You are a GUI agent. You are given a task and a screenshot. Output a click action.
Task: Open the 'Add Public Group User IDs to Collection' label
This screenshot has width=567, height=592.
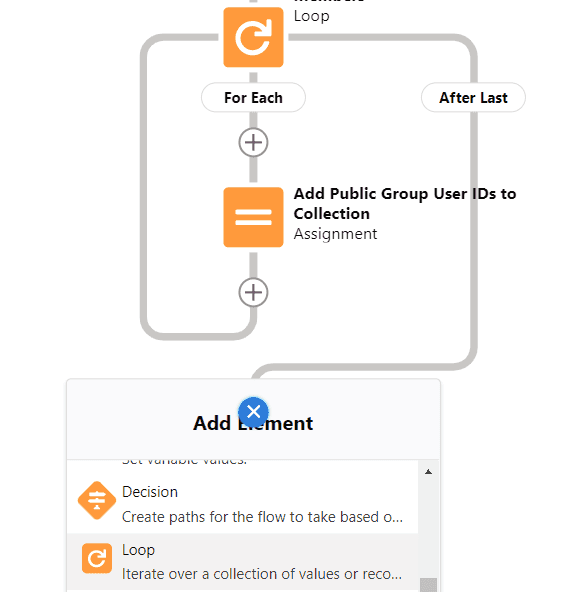[405, 204]
